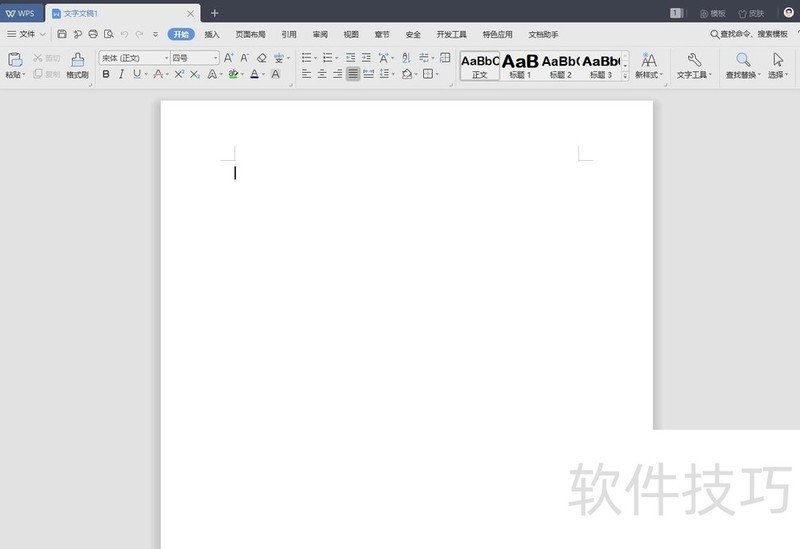Toggle Bold formatting
Image resolution: width=800 pixels, height=549 pixels.
pyautogui.click(x=106, y=74)
